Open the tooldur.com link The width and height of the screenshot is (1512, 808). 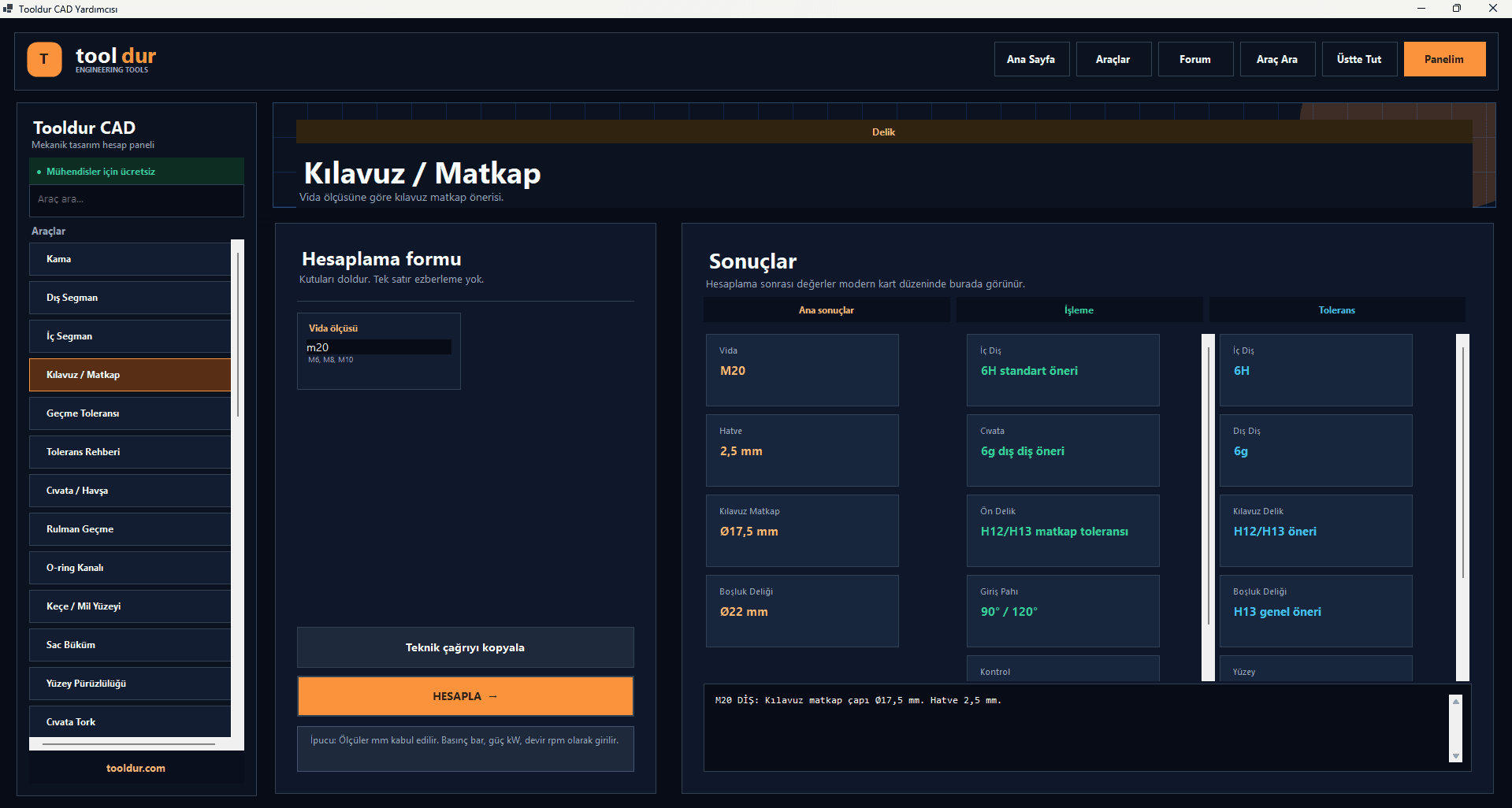136,769
